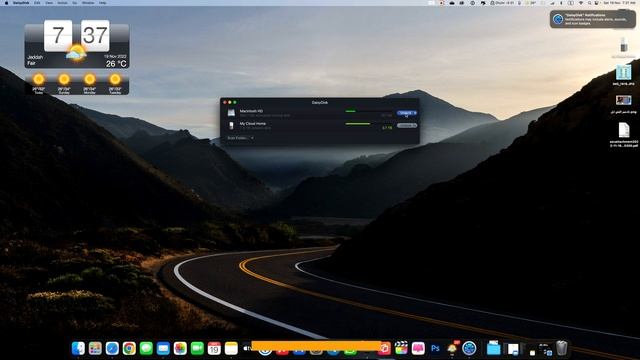Launch Photoshop from the Dock
The width and height of the screenshot is (640, 360).
point(435,348)
